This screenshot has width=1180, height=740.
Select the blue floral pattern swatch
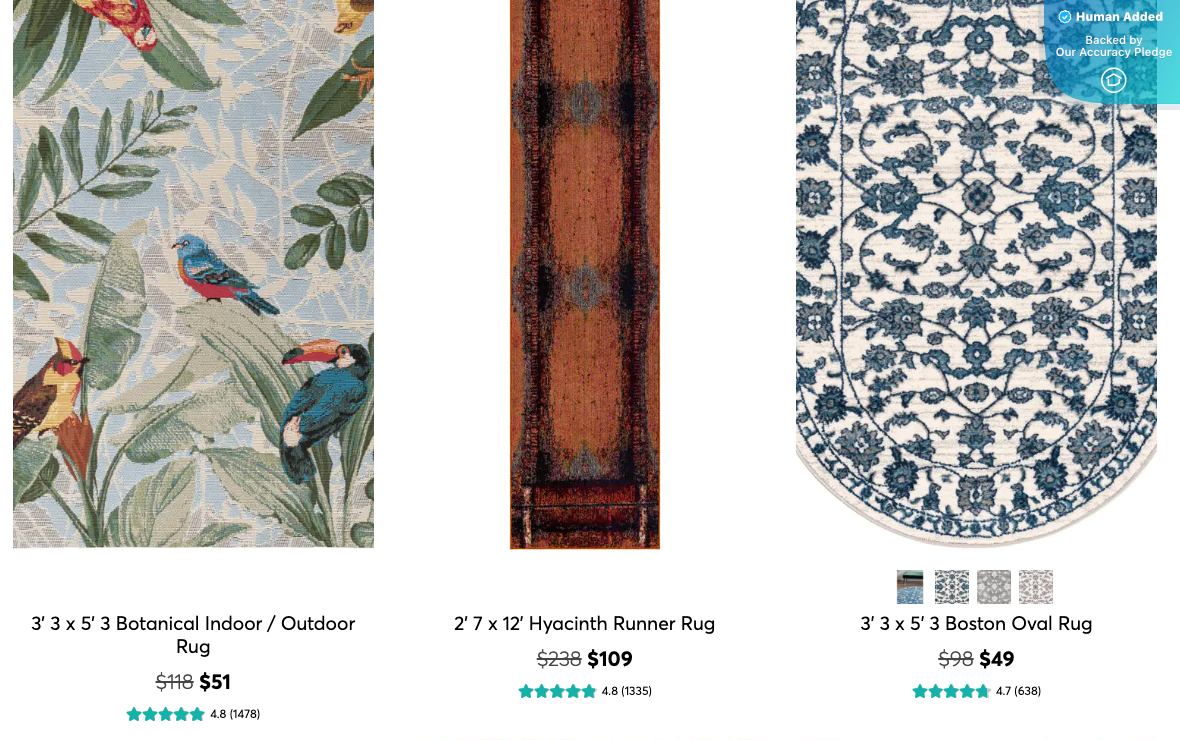[951, 587]
